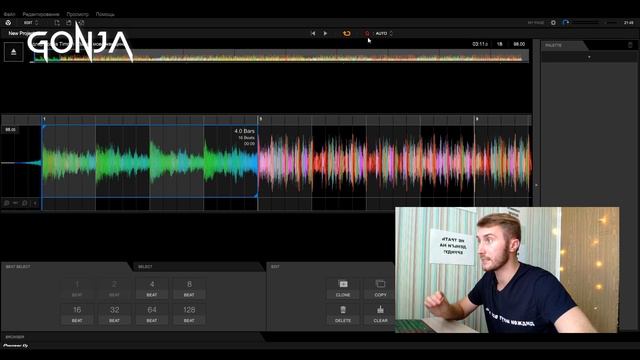Viewport: 640px width, 360px height.
Task: Click the Pioneer DJ logo
Action: coord(16,346)
